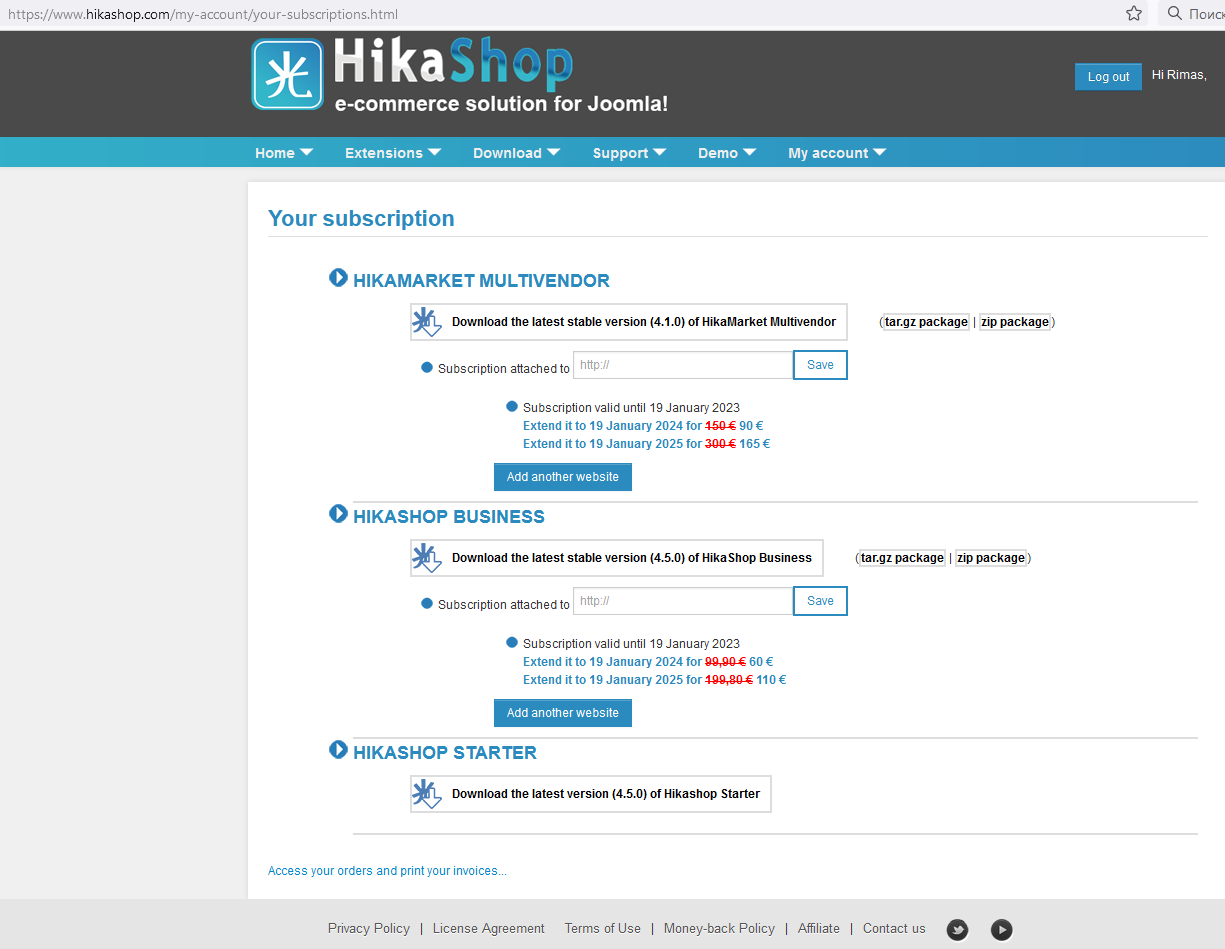Viewport: 1225px width, 949px height.
Task: Get HikaShop Business zip package
Action: 991,558
